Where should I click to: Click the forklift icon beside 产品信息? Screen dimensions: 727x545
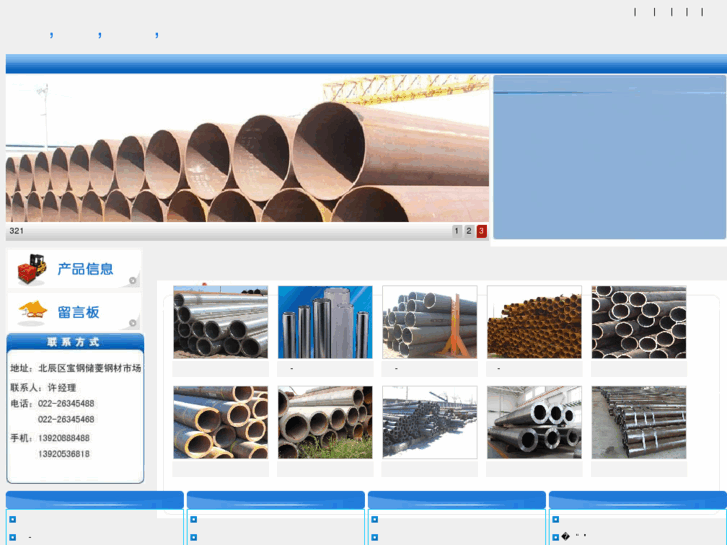coord(32,269)
